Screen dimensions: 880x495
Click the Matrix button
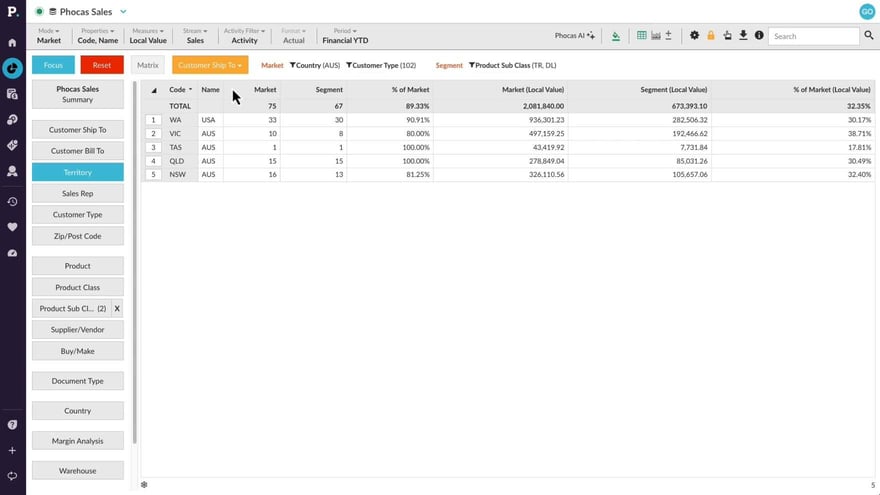(148, 65)
